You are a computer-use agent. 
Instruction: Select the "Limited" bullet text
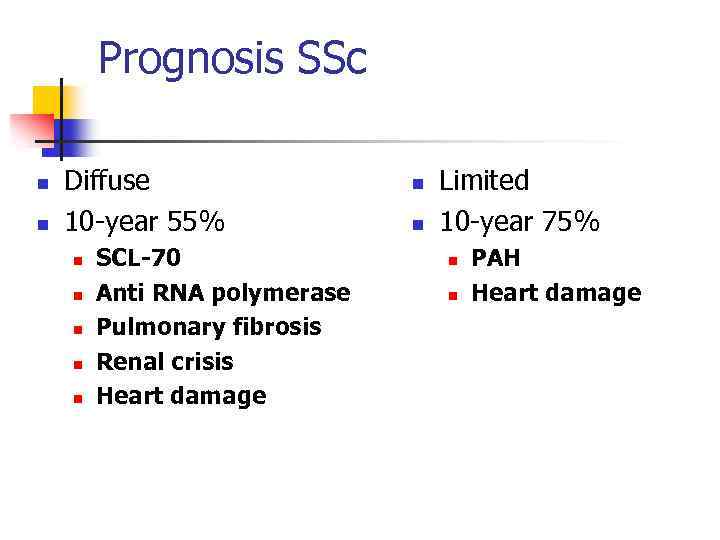click(484, 181)
